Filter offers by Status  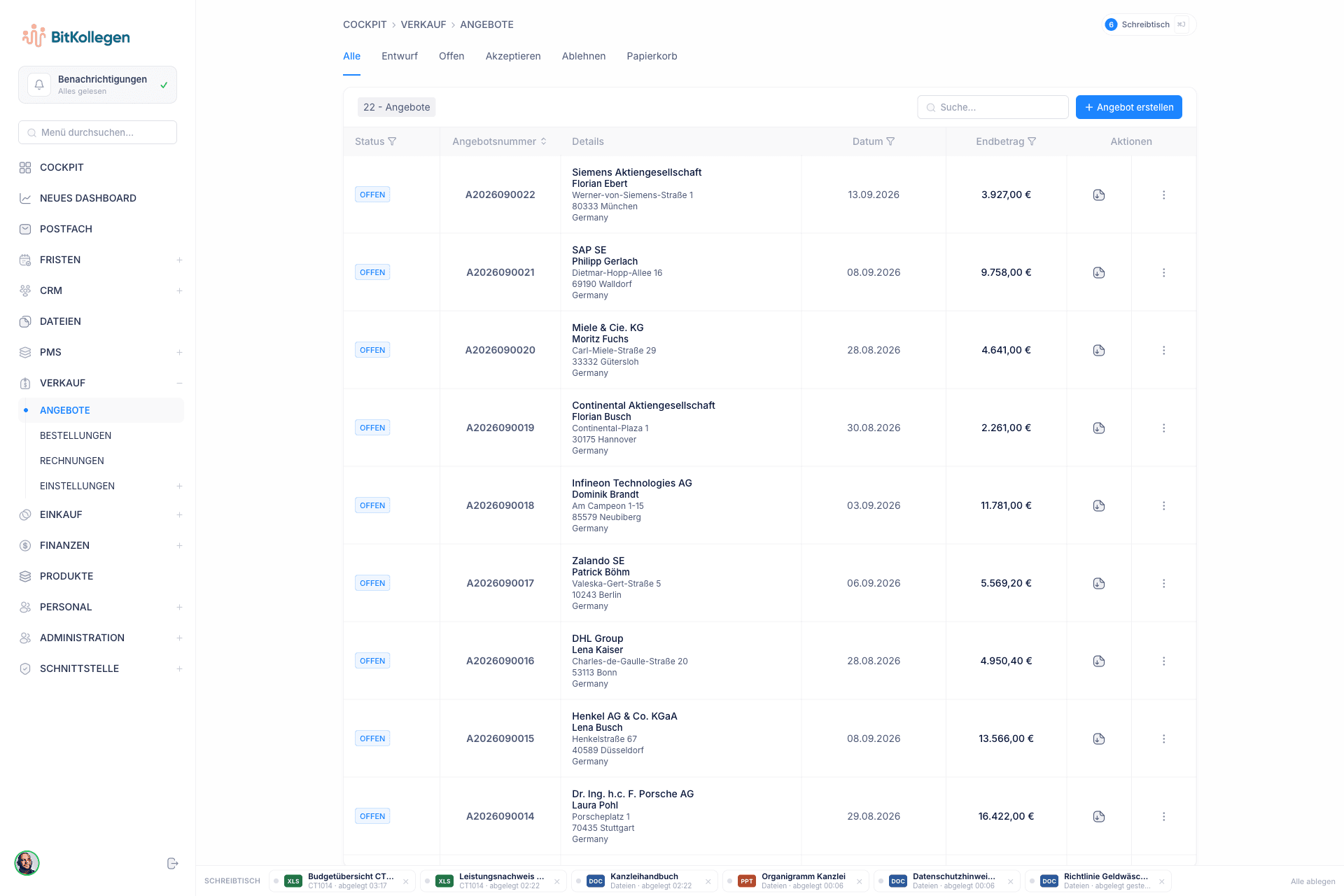pyautogui.click(x=392, y=141)
